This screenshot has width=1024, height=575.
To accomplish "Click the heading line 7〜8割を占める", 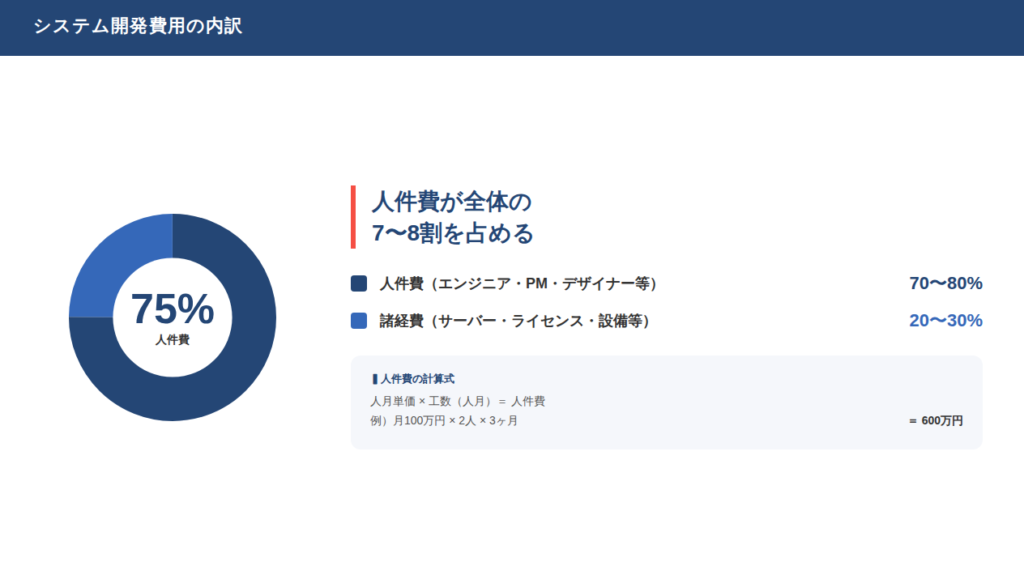I will (x=452, y=234).
